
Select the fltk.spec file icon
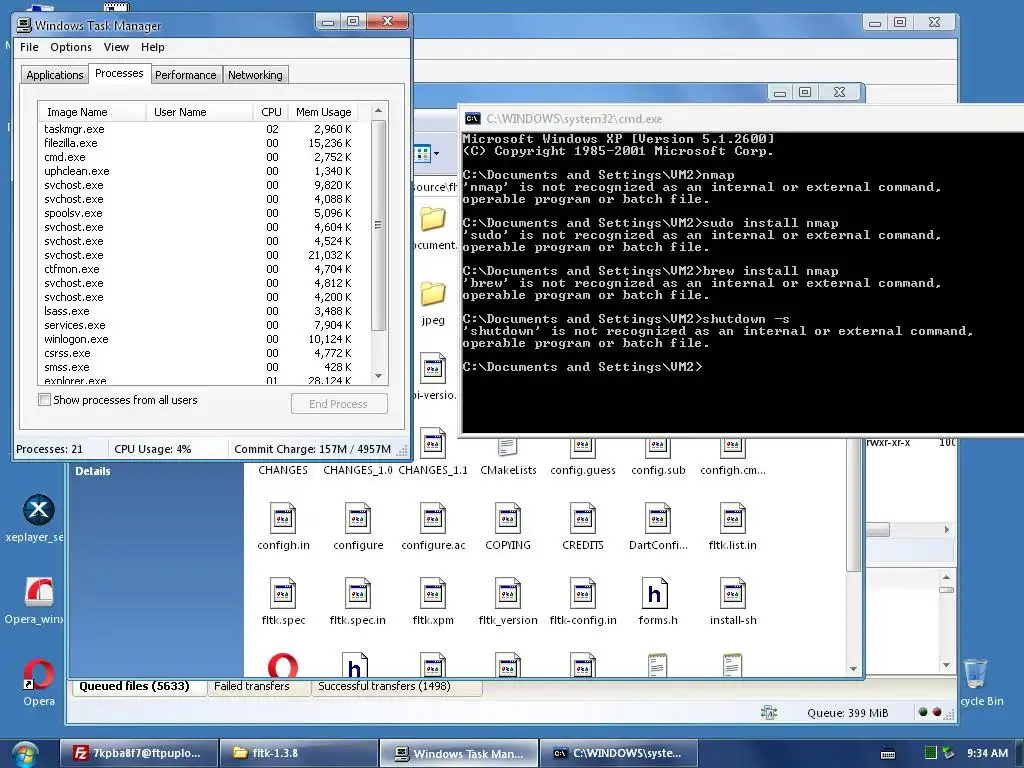(x=283, y=594)
